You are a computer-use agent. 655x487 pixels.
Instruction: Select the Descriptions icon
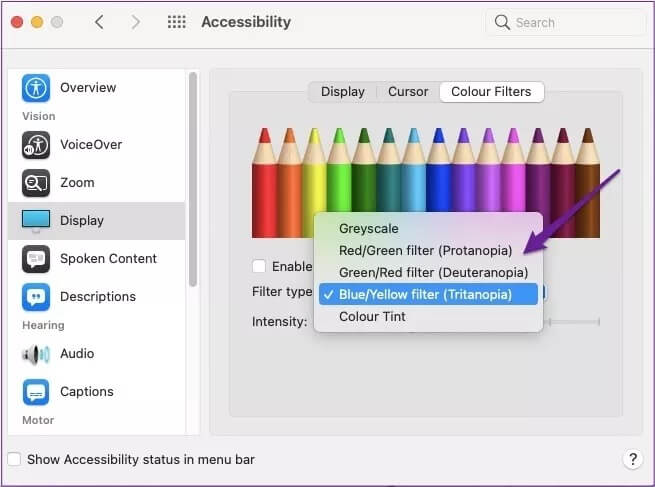36,297
